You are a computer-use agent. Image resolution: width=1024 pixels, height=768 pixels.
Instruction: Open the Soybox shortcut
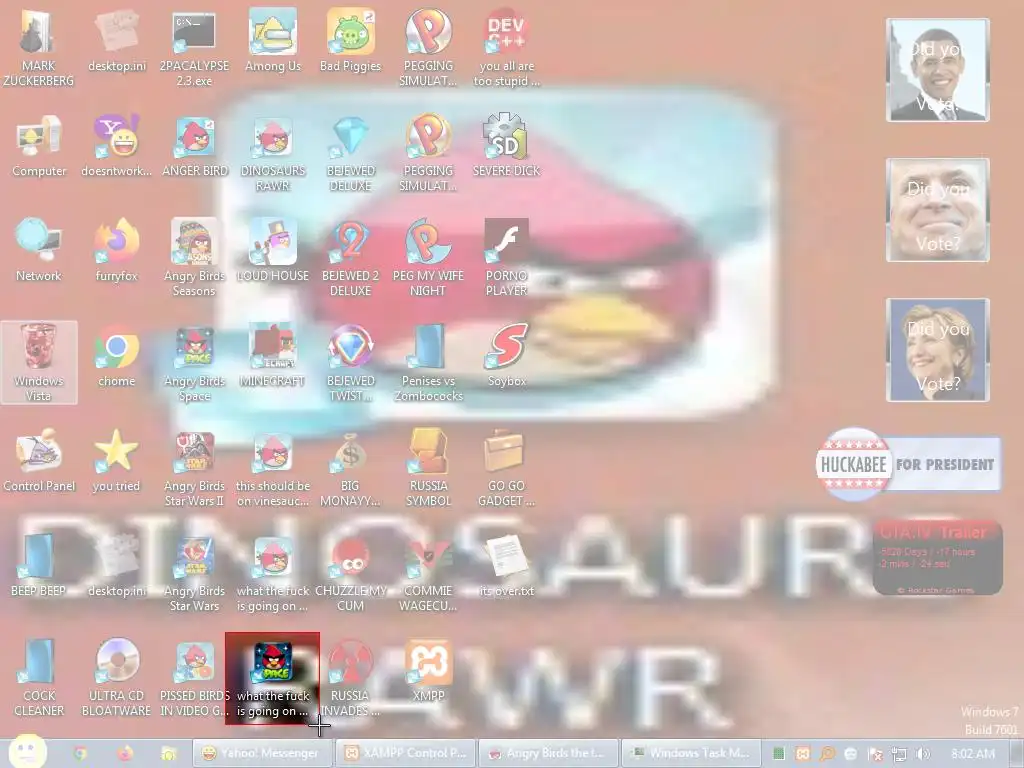pyautogui.click(x=506, y=357)
